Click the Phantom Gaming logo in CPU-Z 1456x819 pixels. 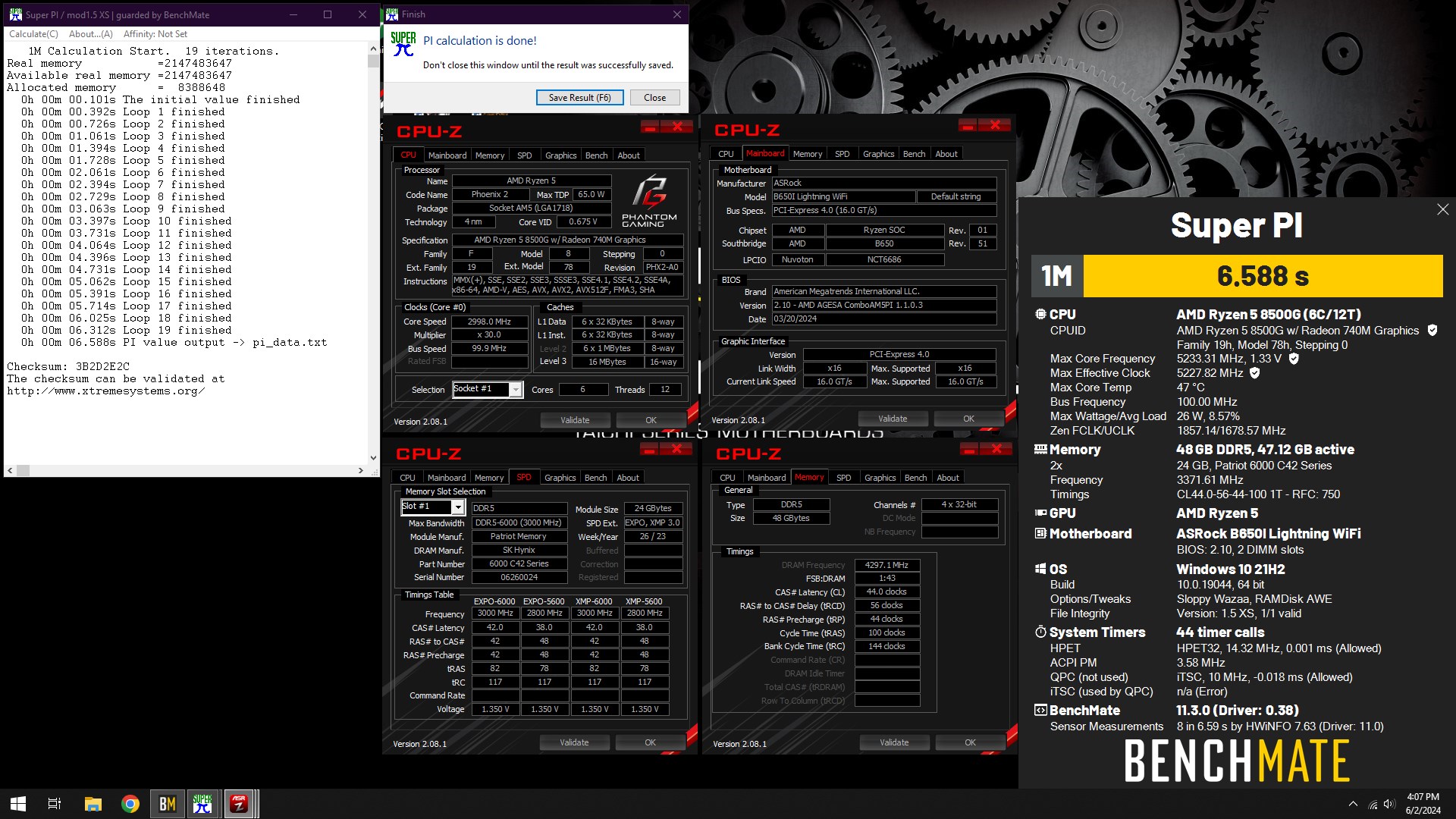pos(649,200)
